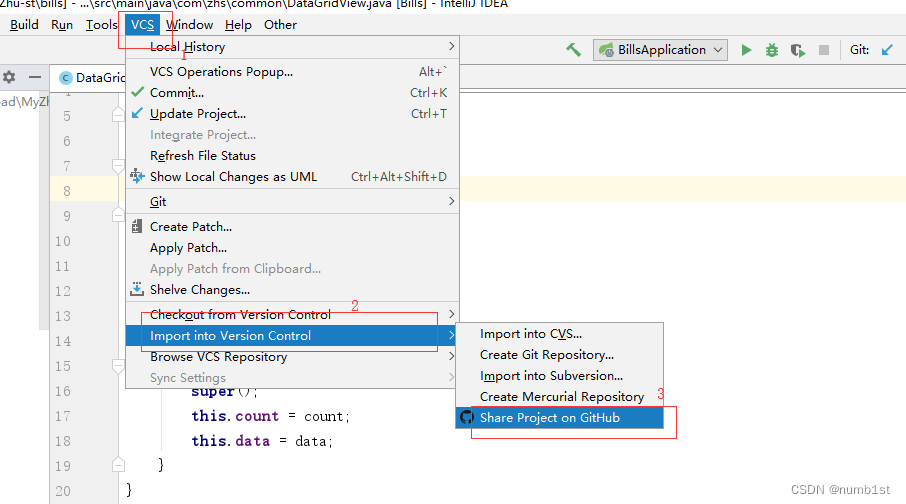Screen dimensions: 906x504
Task: Select Import into Version Control
Action: click(x=292, y=335)
